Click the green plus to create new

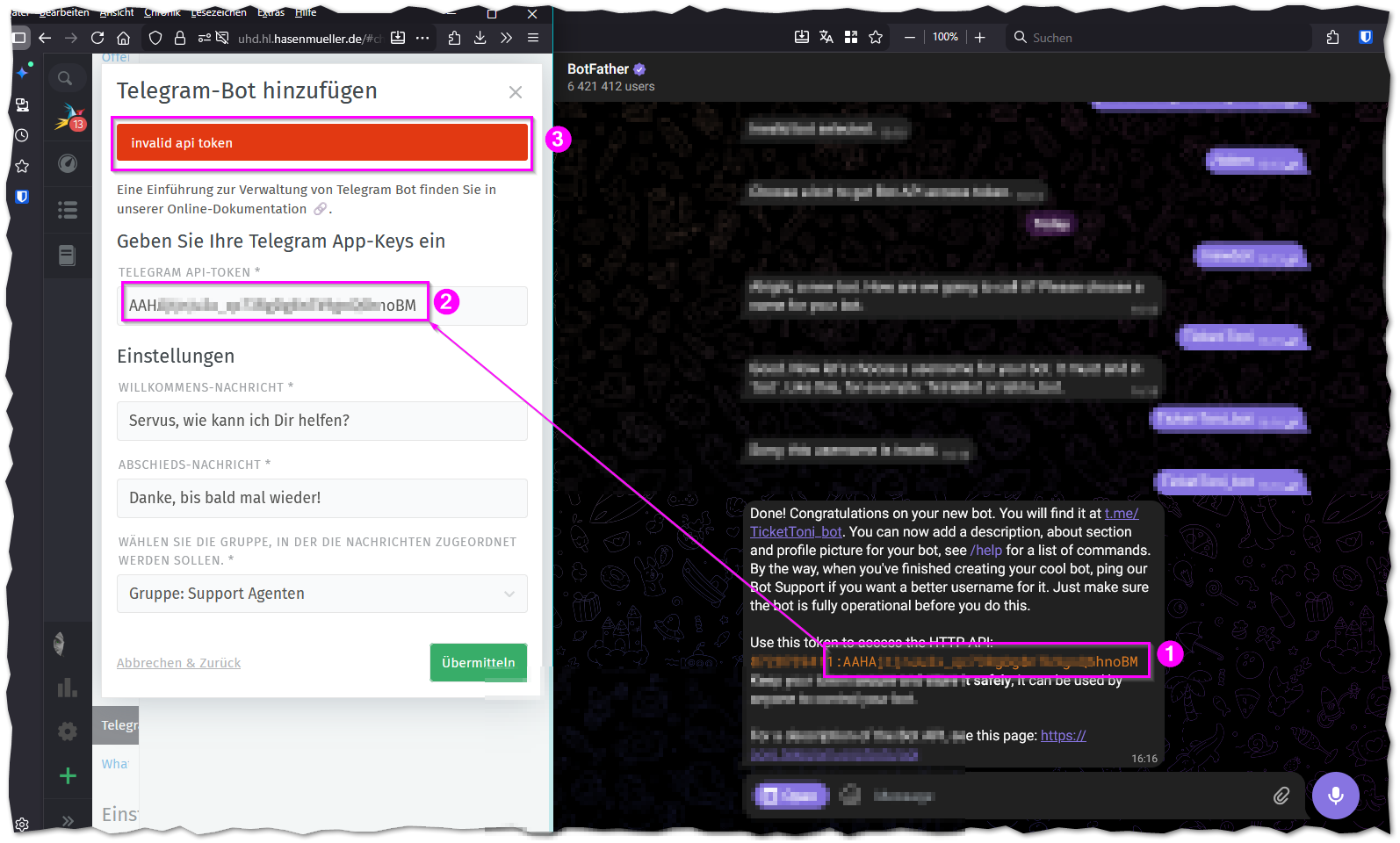pyautogui.click(x=68, y=776)
